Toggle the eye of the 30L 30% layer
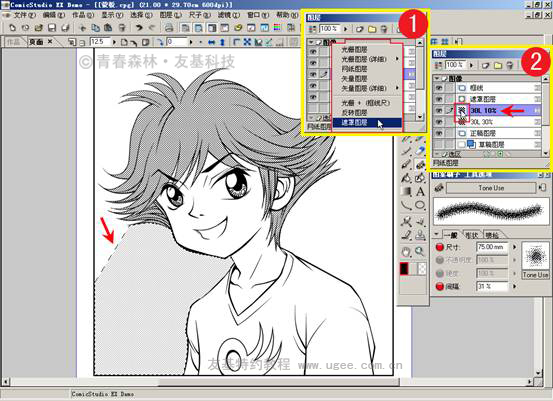 (438, 122)
